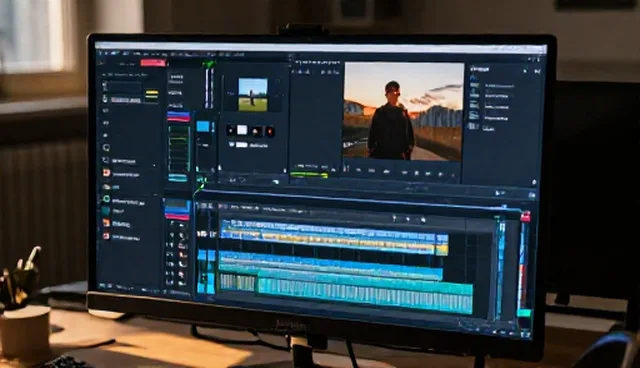Click the green-yellow level bar under preview
Viewport: 640px width, 368px height.
(309, 175)
